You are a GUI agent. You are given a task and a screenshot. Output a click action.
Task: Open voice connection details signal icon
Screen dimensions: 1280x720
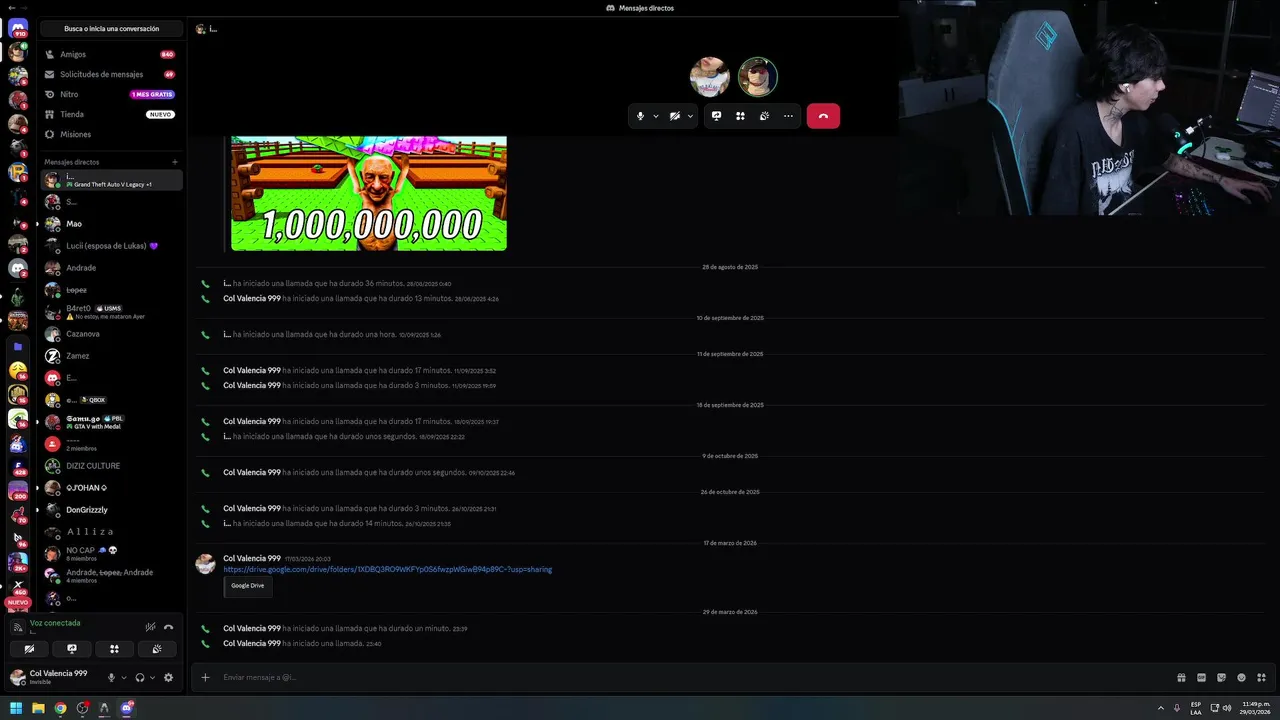click(17, 627)
